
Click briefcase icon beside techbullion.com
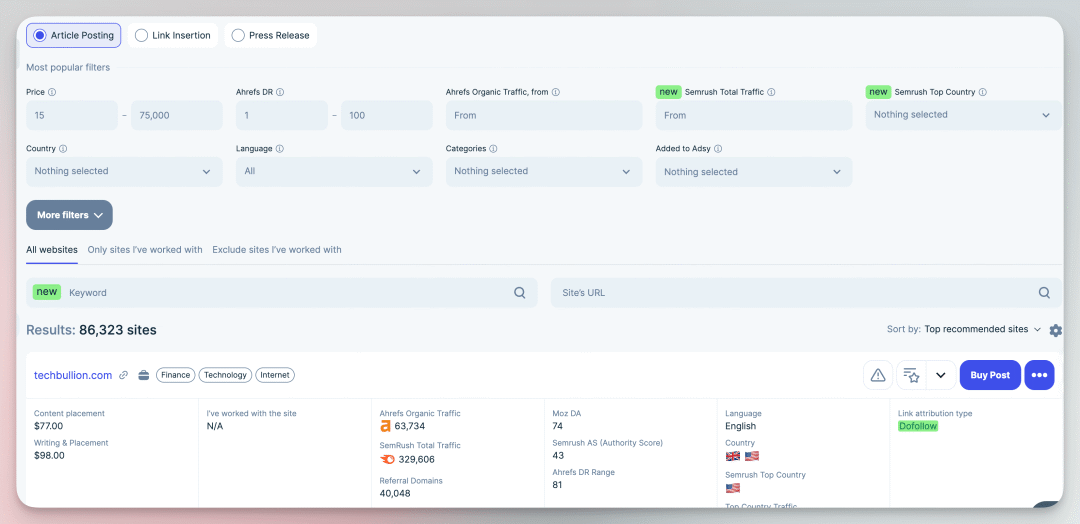(x=144, y=375)
